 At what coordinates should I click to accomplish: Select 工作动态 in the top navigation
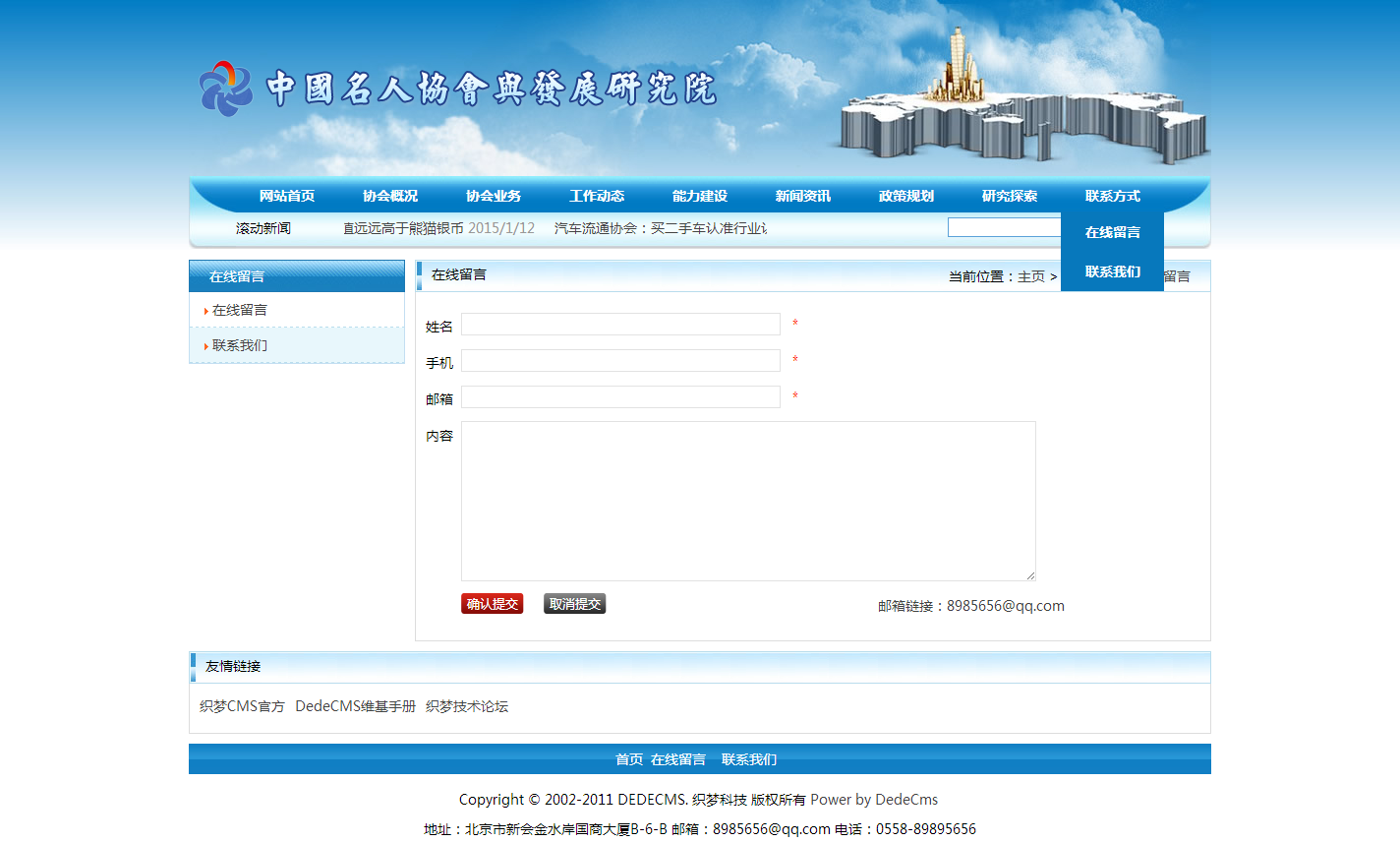pos(597,196)
